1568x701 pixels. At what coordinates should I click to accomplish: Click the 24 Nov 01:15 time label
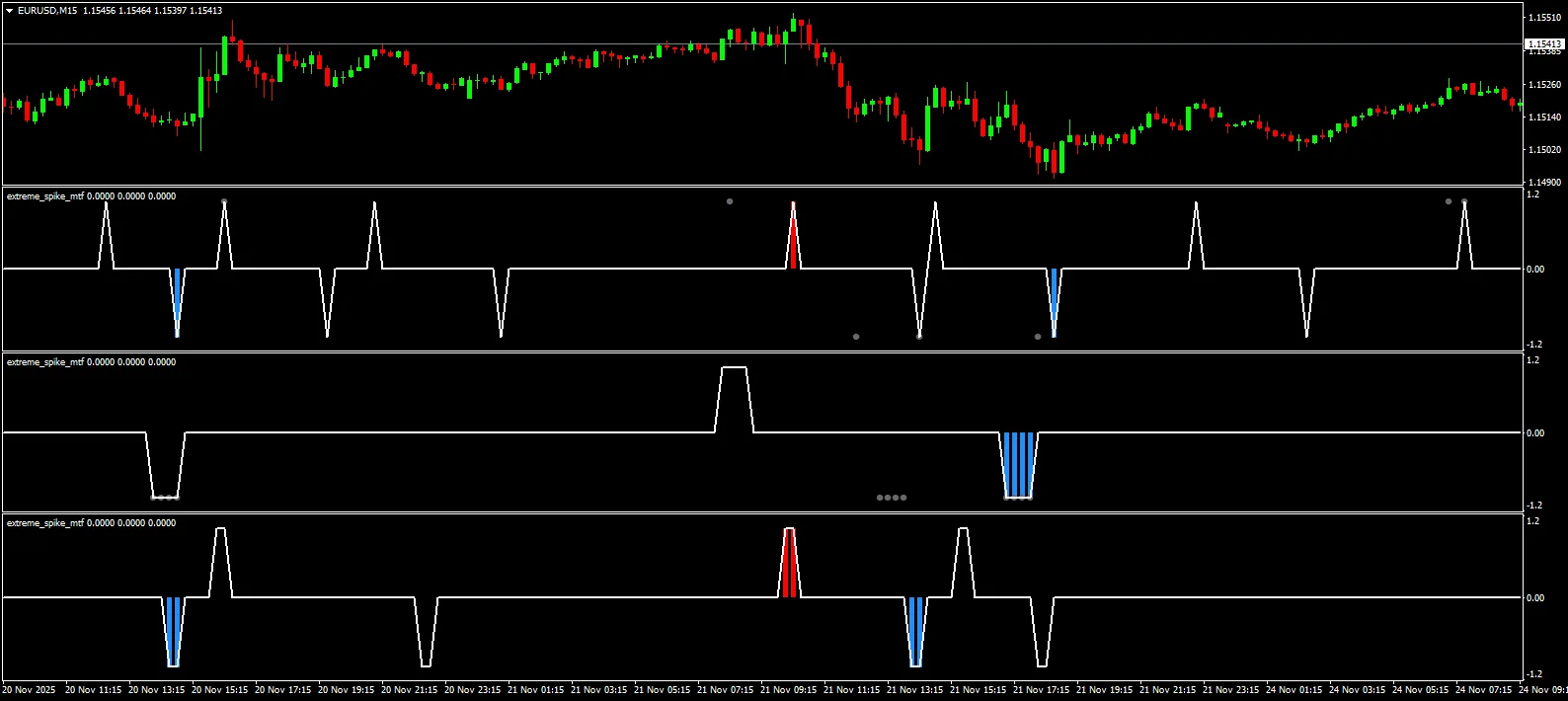pyautogui.click(x=1294, y=690)
